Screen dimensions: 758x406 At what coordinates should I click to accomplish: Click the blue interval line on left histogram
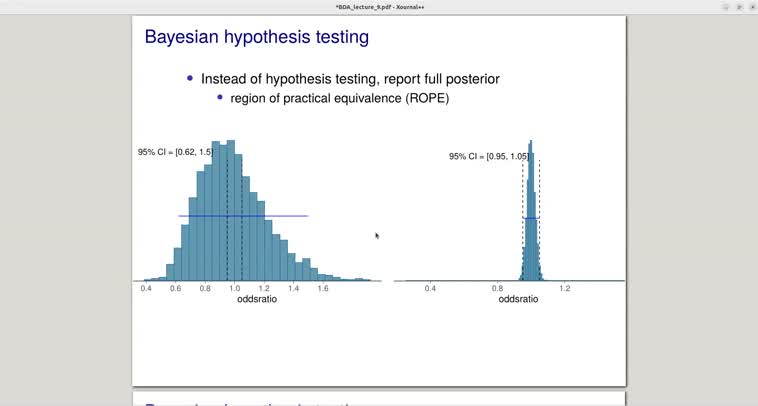click(x=243, y=216)
